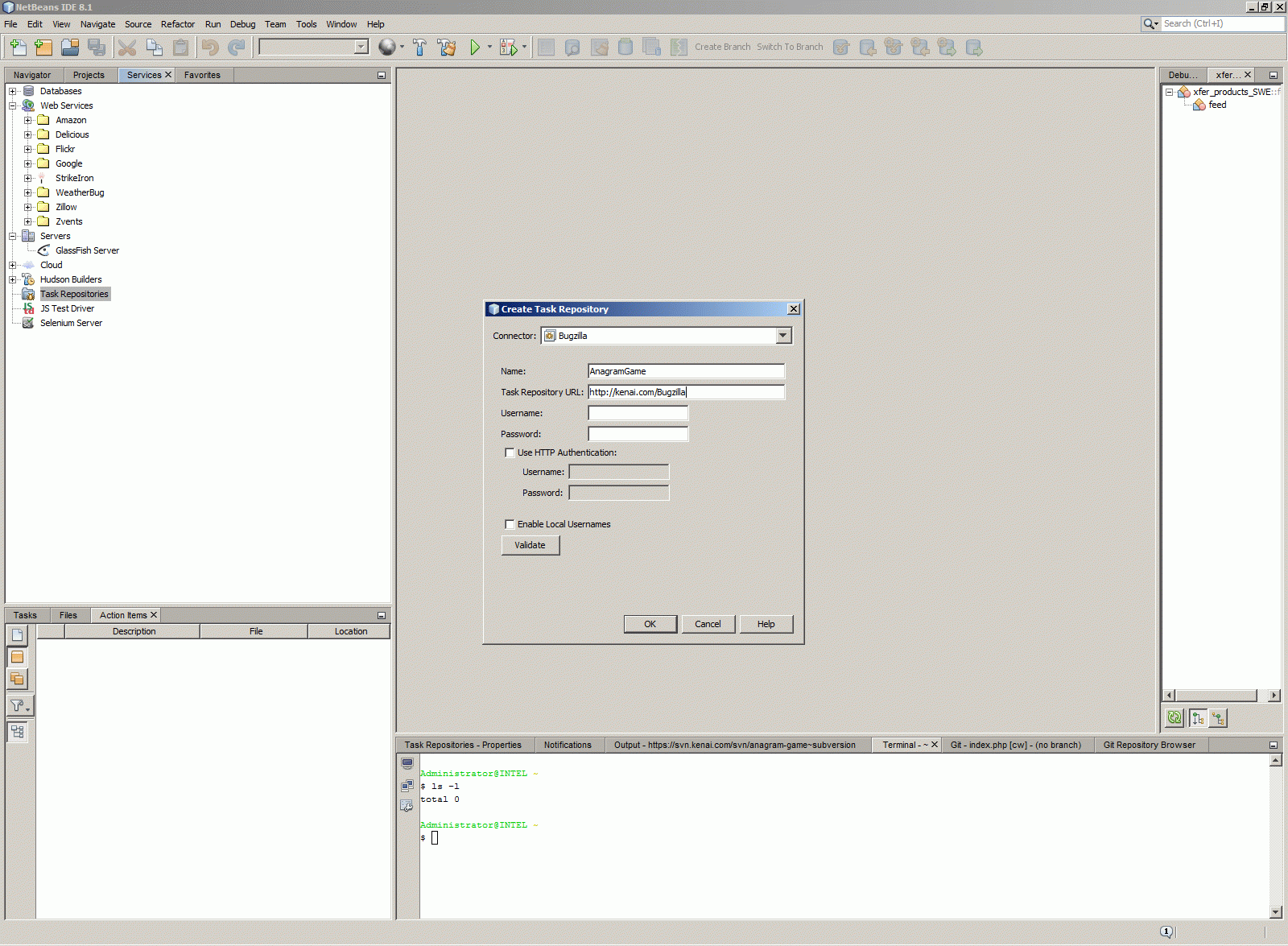Open the Run Project dropdown arrow

pos(489,48)
